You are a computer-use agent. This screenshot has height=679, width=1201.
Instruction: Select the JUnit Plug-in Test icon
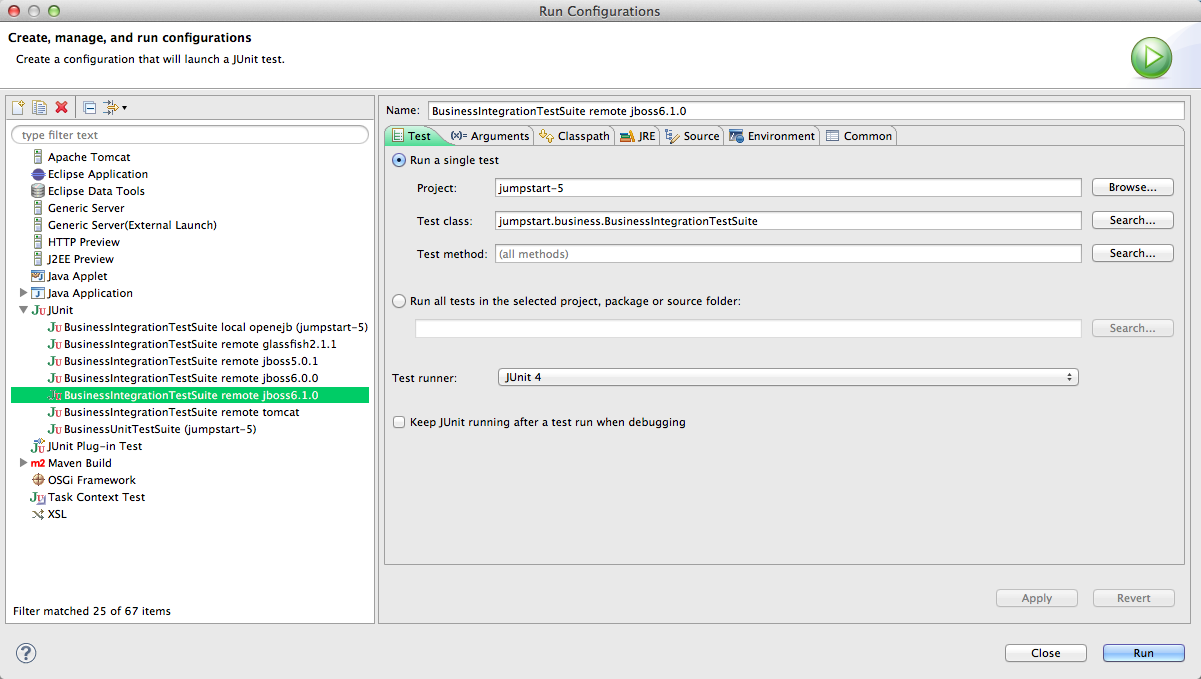click(x=38, y=446)
